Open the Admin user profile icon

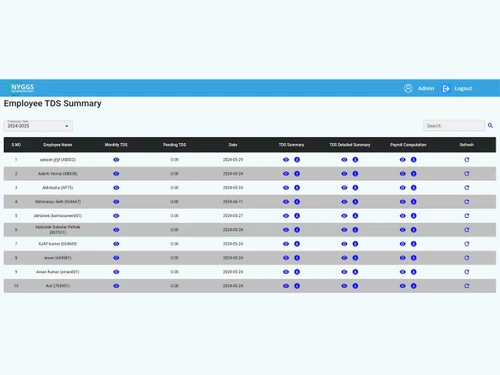click(408, 88)
